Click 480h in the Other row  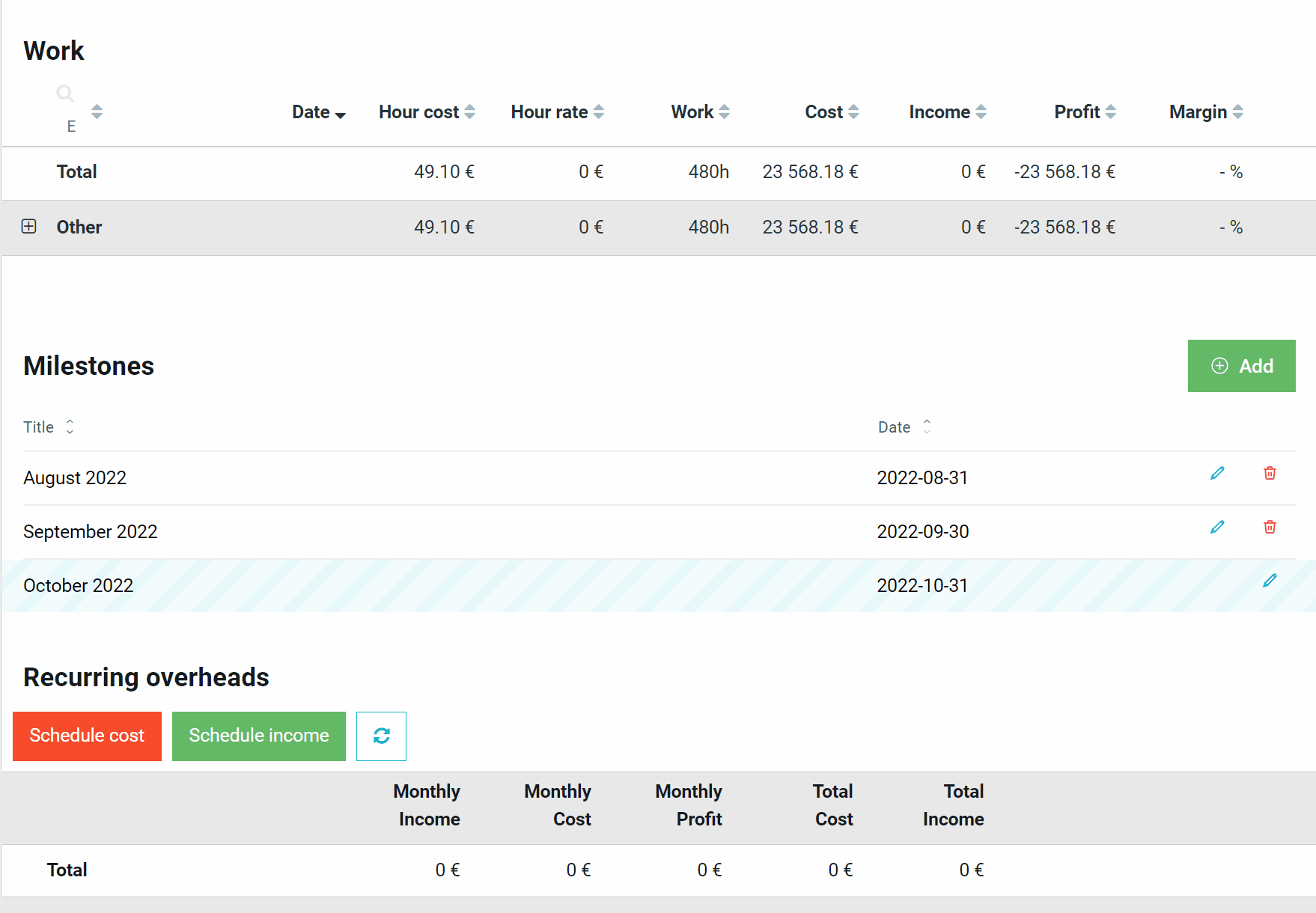coord(709,227)
